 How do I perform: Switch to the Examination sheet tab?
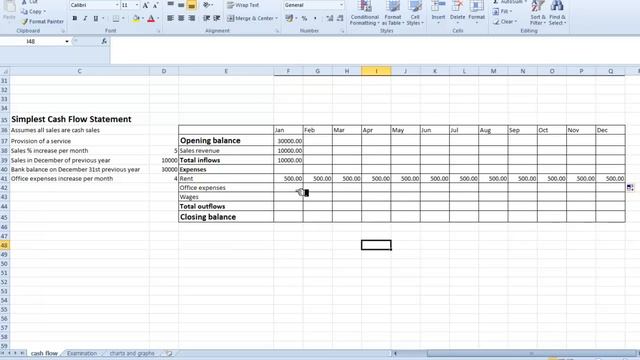point(82,353)
